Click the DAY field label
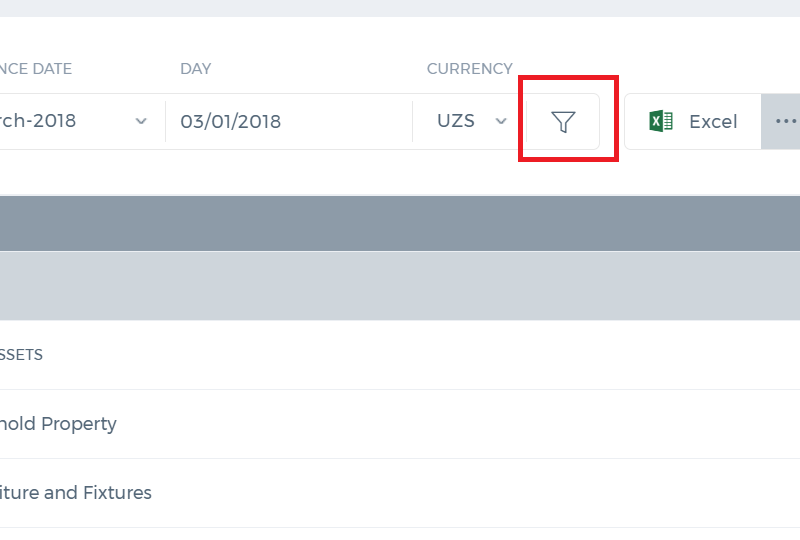This screenshot has width=800, height=540. 195,69
